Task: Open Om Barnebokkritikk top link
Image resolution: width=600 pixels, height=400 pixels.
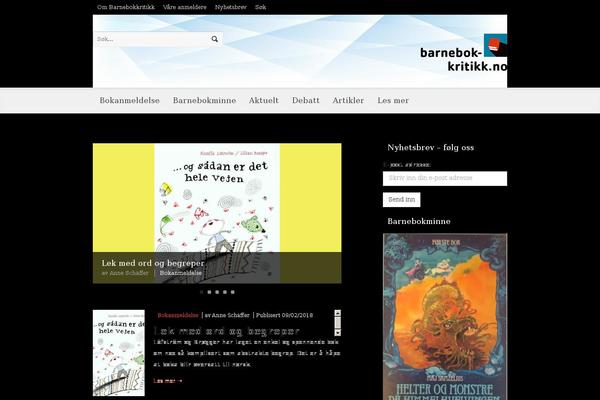Action: (x=126, y=7)
